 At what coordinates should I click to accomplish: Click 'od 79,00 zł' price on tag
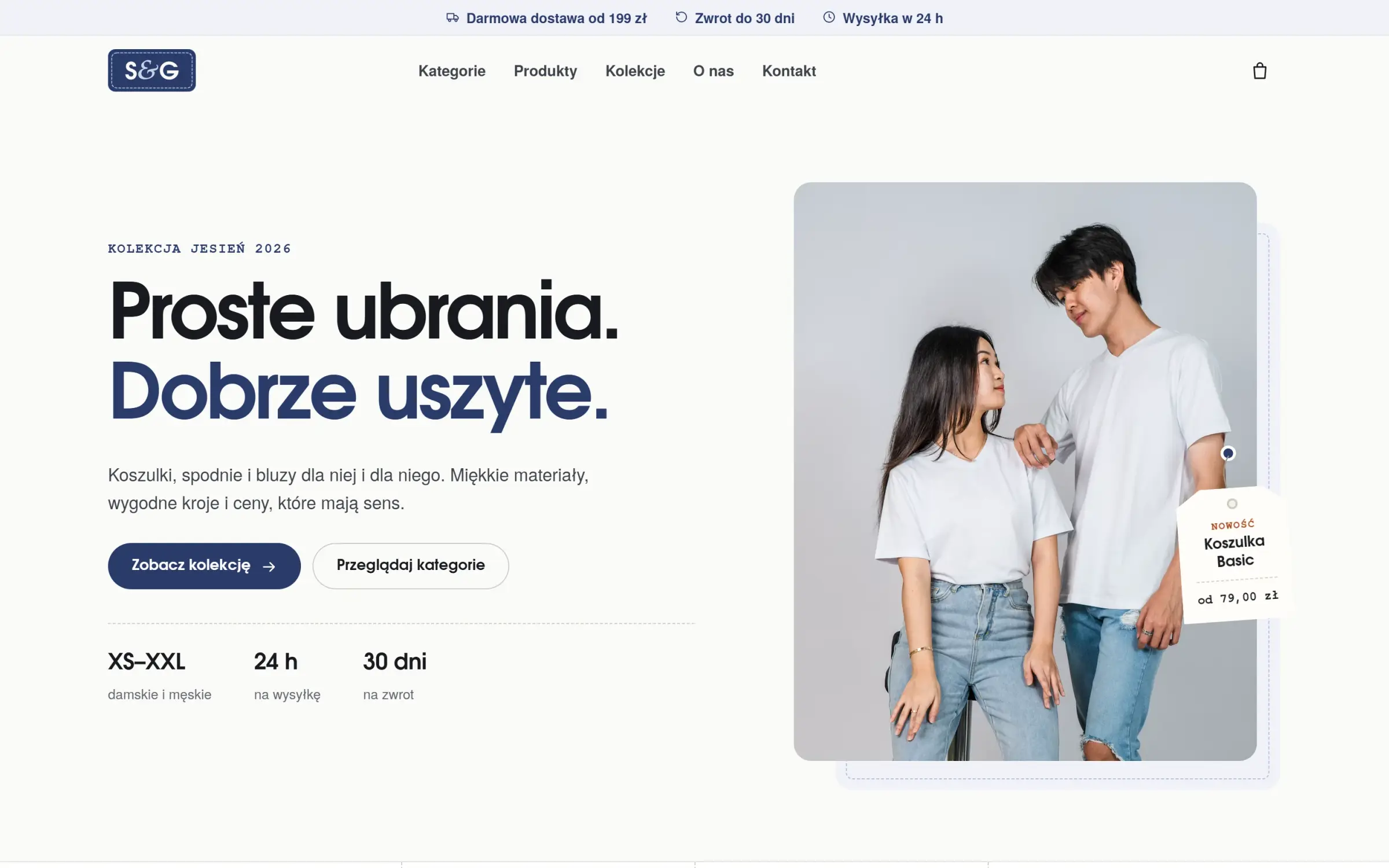(1238, 597)
